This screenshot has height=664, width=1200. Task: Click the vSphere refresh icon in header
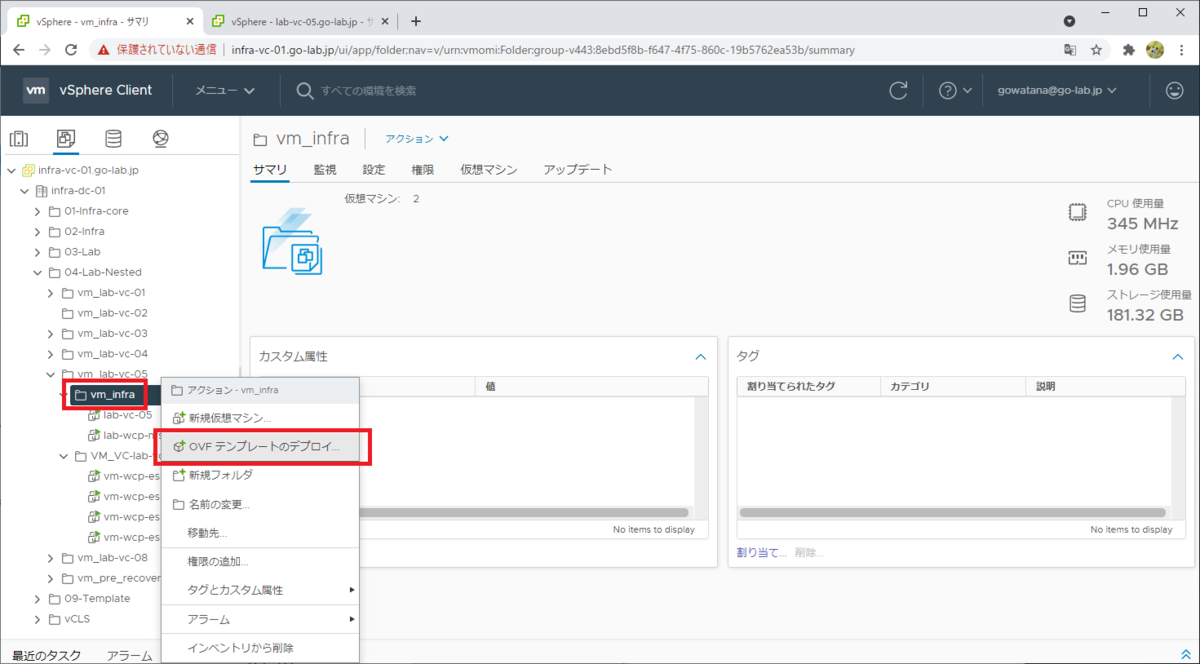(899, 90)
